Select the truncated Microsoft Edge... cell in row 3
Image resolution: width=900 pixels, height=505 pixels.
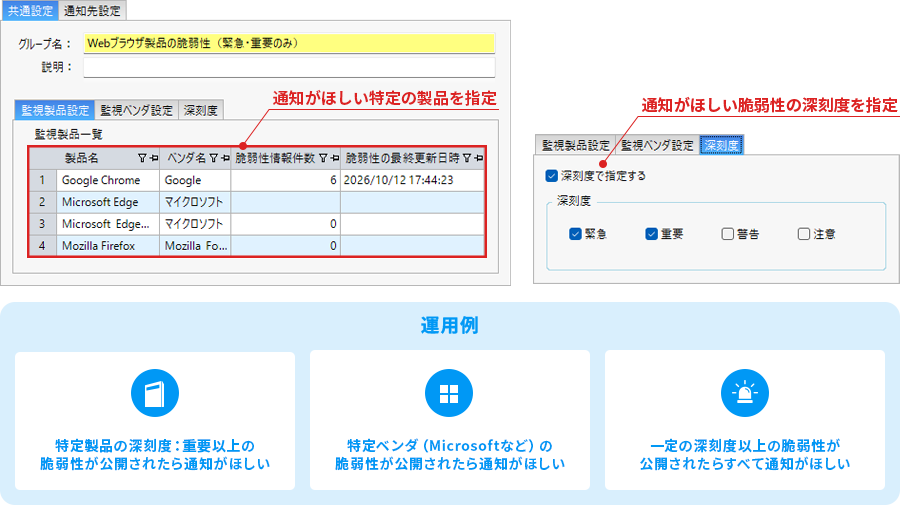coord(108,224)
